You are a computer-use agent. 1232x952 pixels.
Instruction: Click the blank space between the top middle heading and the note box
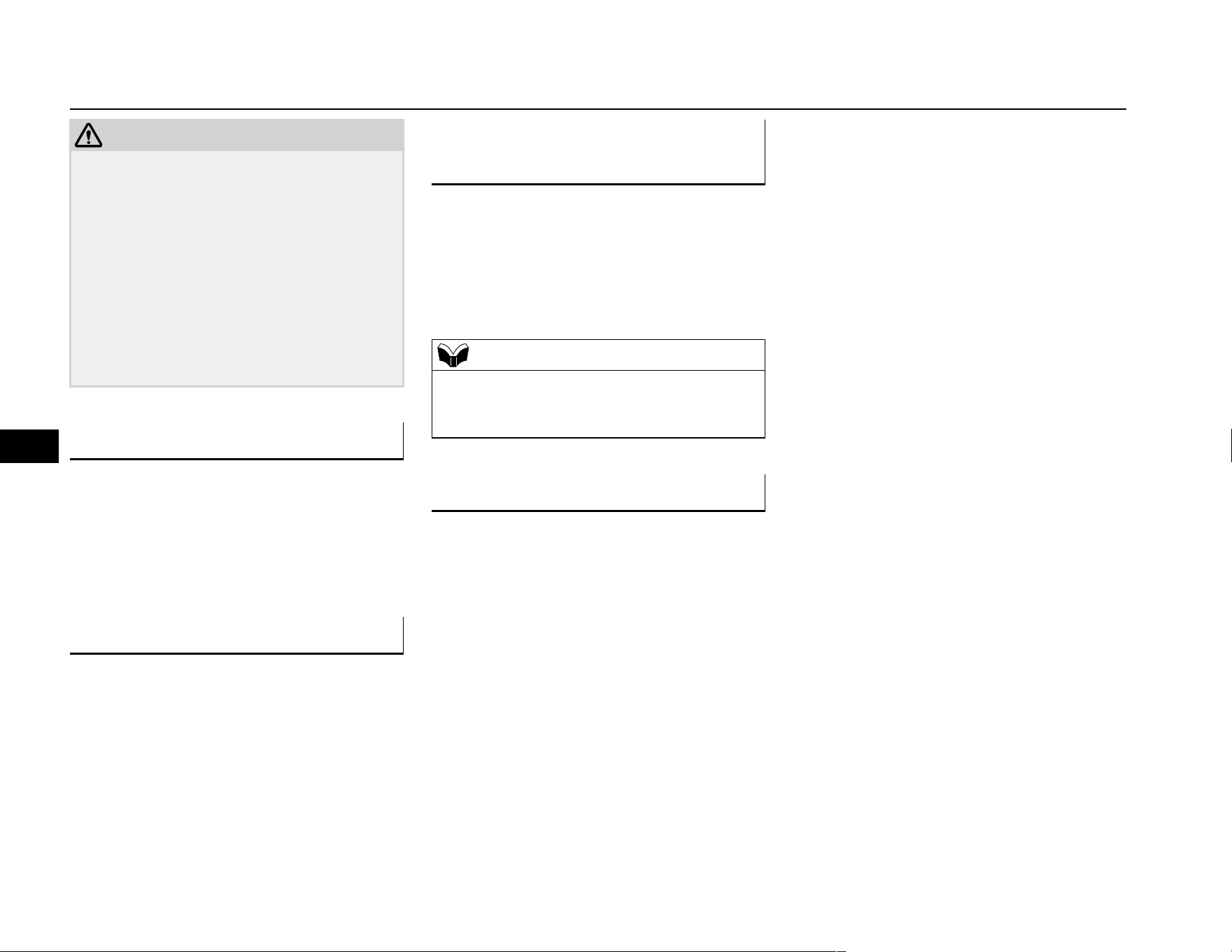598,262
